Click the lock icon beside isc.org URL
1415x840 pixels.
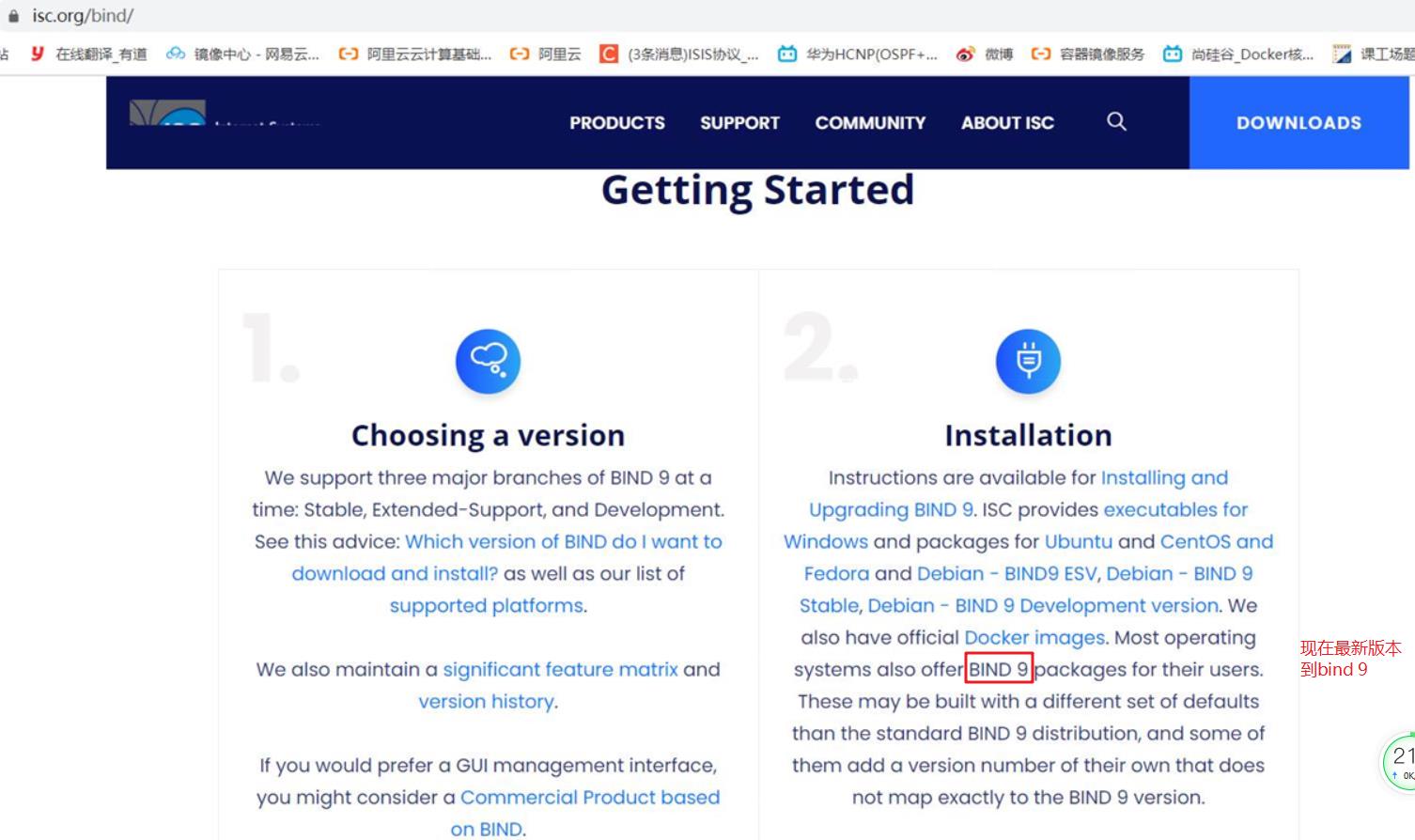coord(13,16)
